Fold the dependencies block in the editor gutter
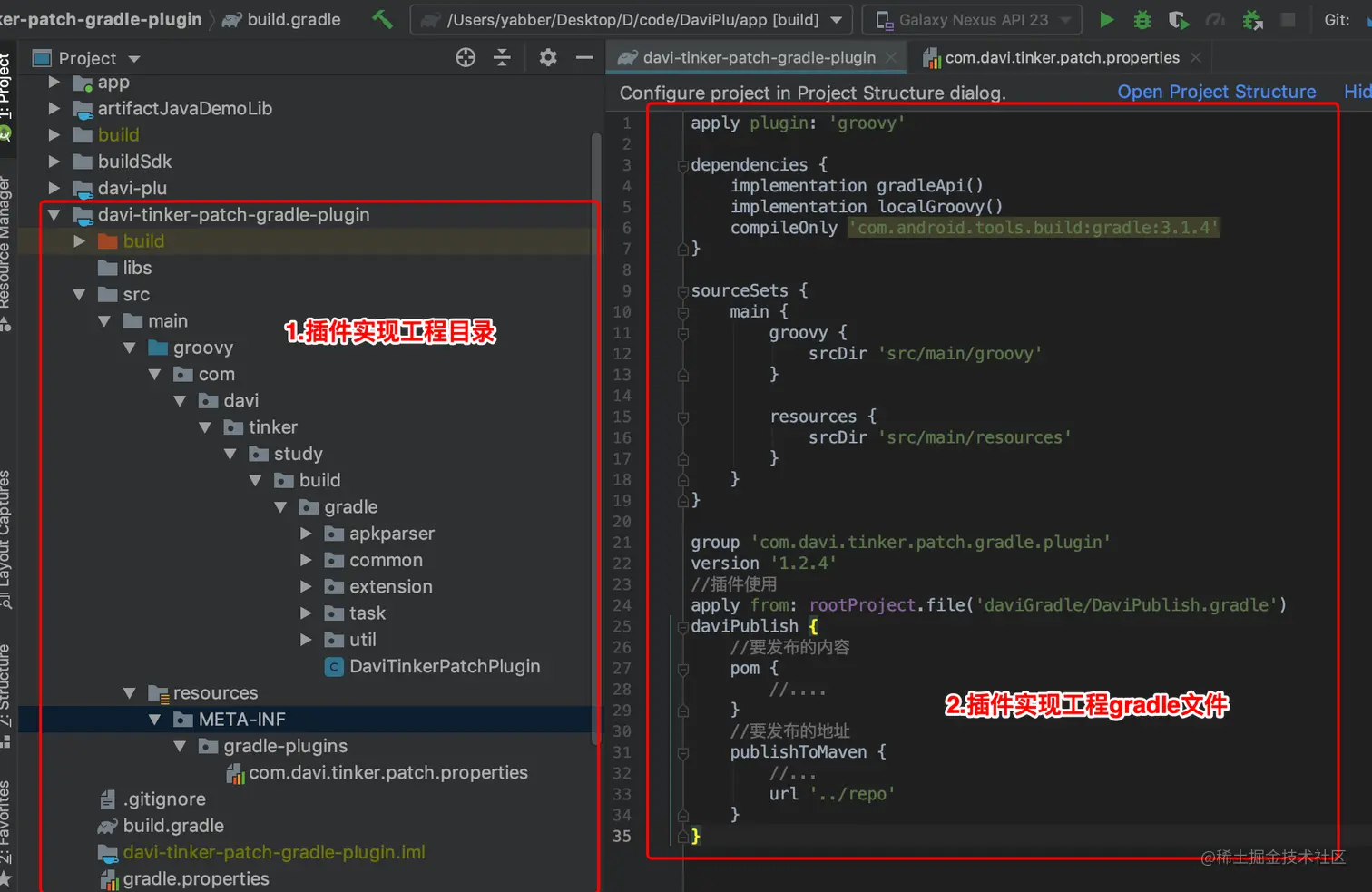The height and width of the screenshot is (892, 1372). pyautogui.click(x=683, y=165)
